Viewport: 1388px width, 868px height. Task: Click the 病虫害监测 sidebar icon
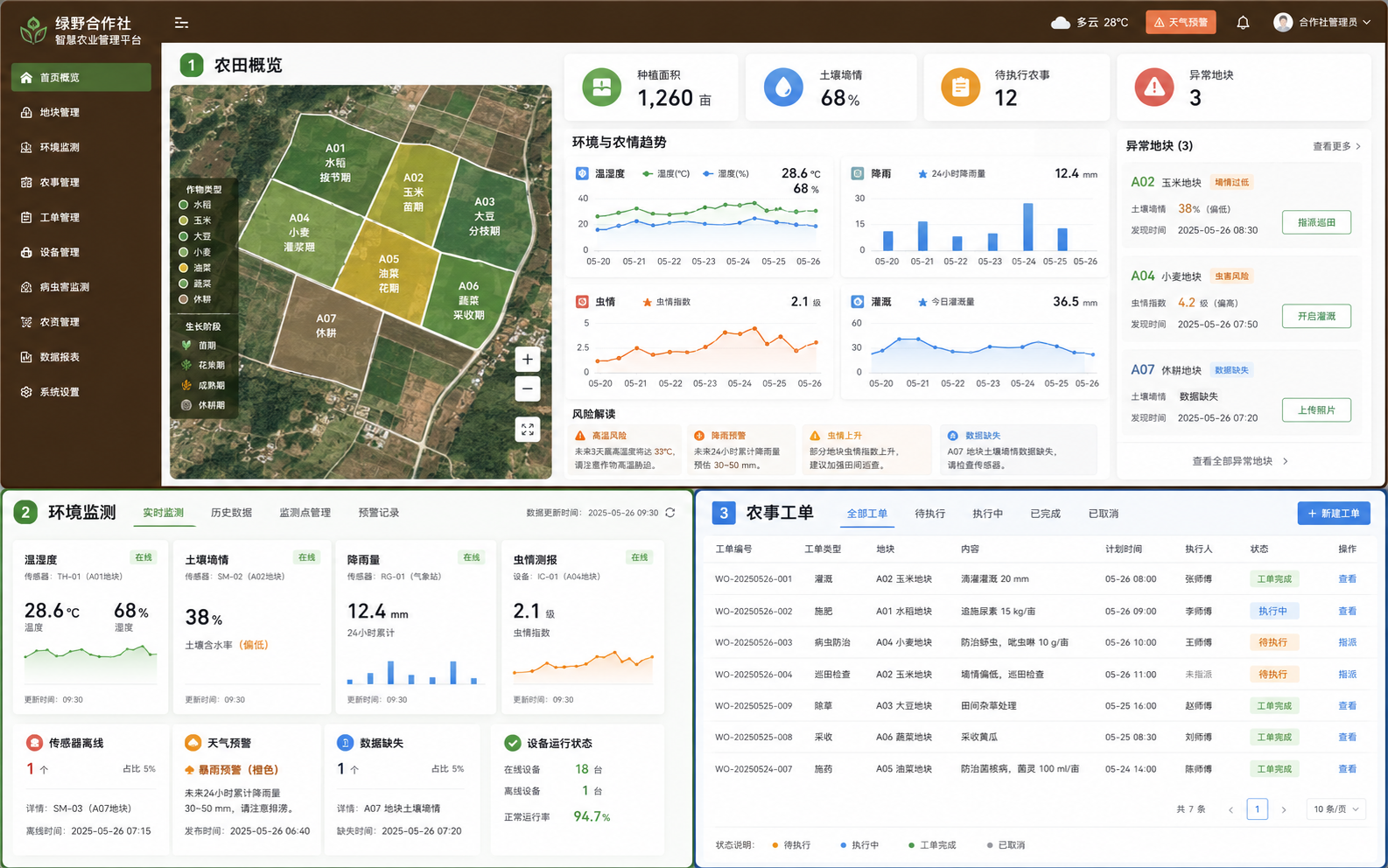(x=26, y=287)
